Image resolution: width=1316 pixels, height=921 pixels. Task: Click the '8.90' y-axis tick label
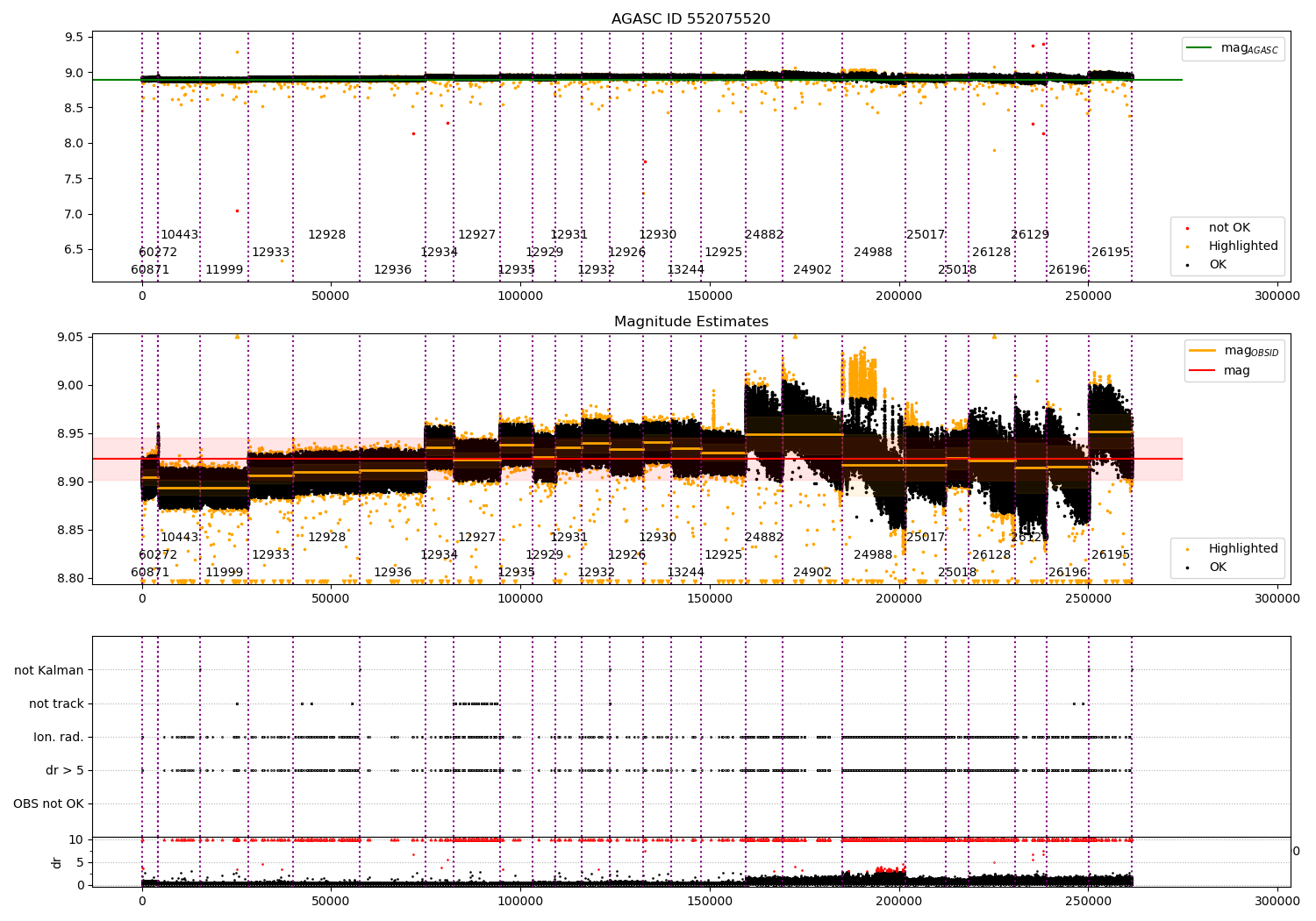[70, 482]
